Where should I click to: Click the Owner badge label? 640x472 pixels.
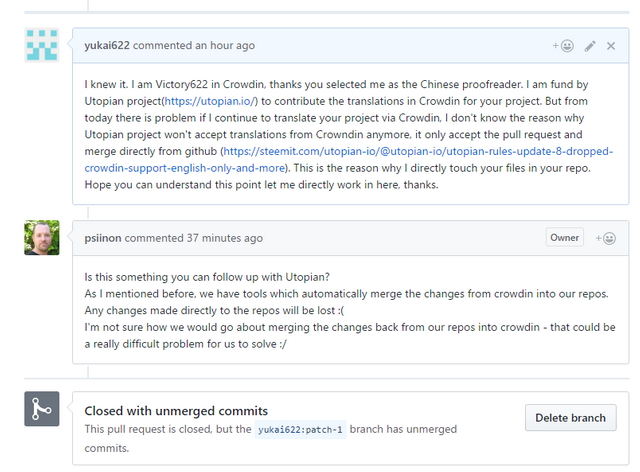click(x=564, y=238)
